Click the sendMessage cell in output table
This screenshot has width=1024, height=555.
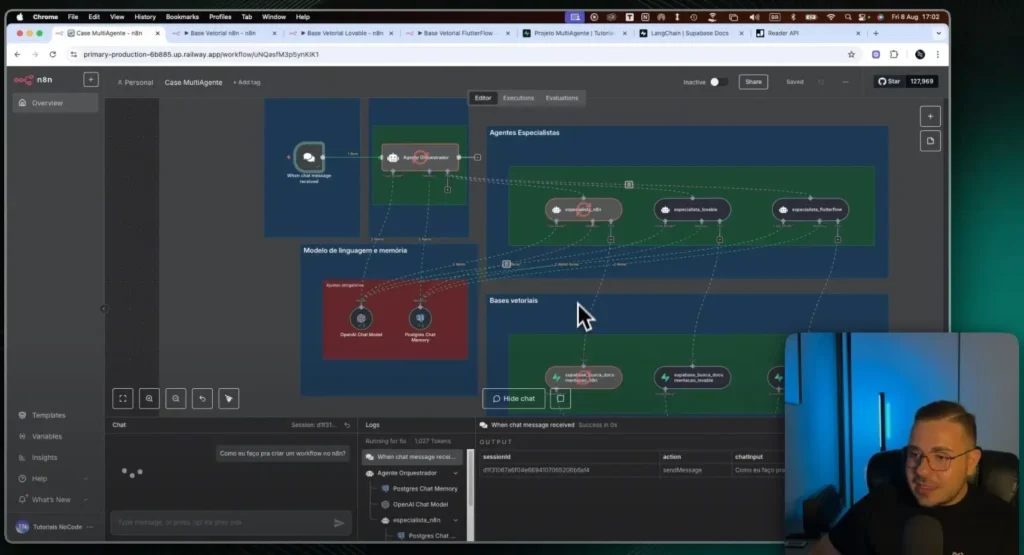[682, 470]
